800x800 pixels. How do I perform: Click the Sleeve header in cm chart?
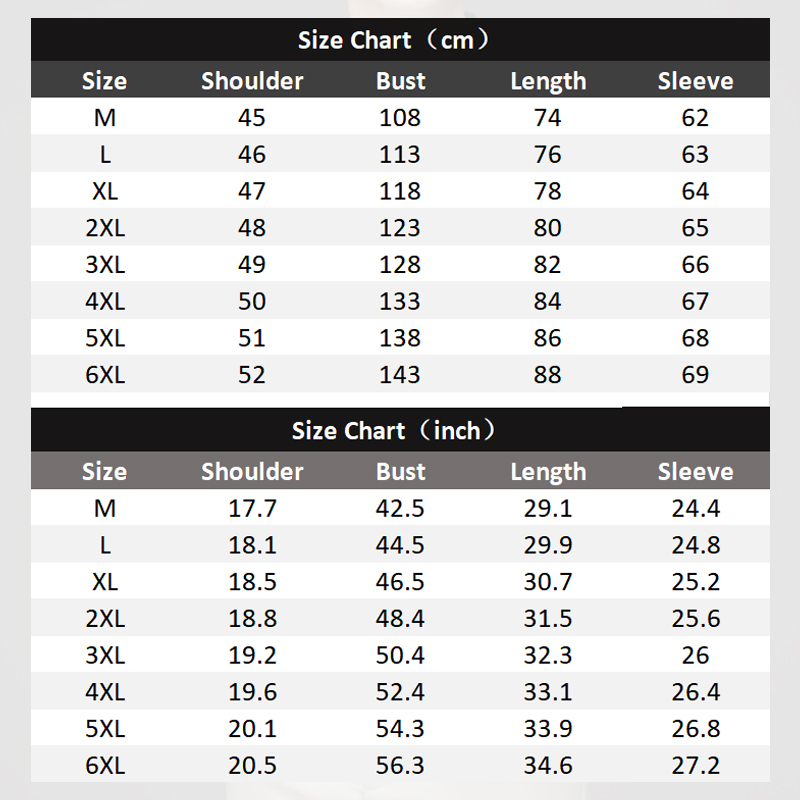click(695, 81)
